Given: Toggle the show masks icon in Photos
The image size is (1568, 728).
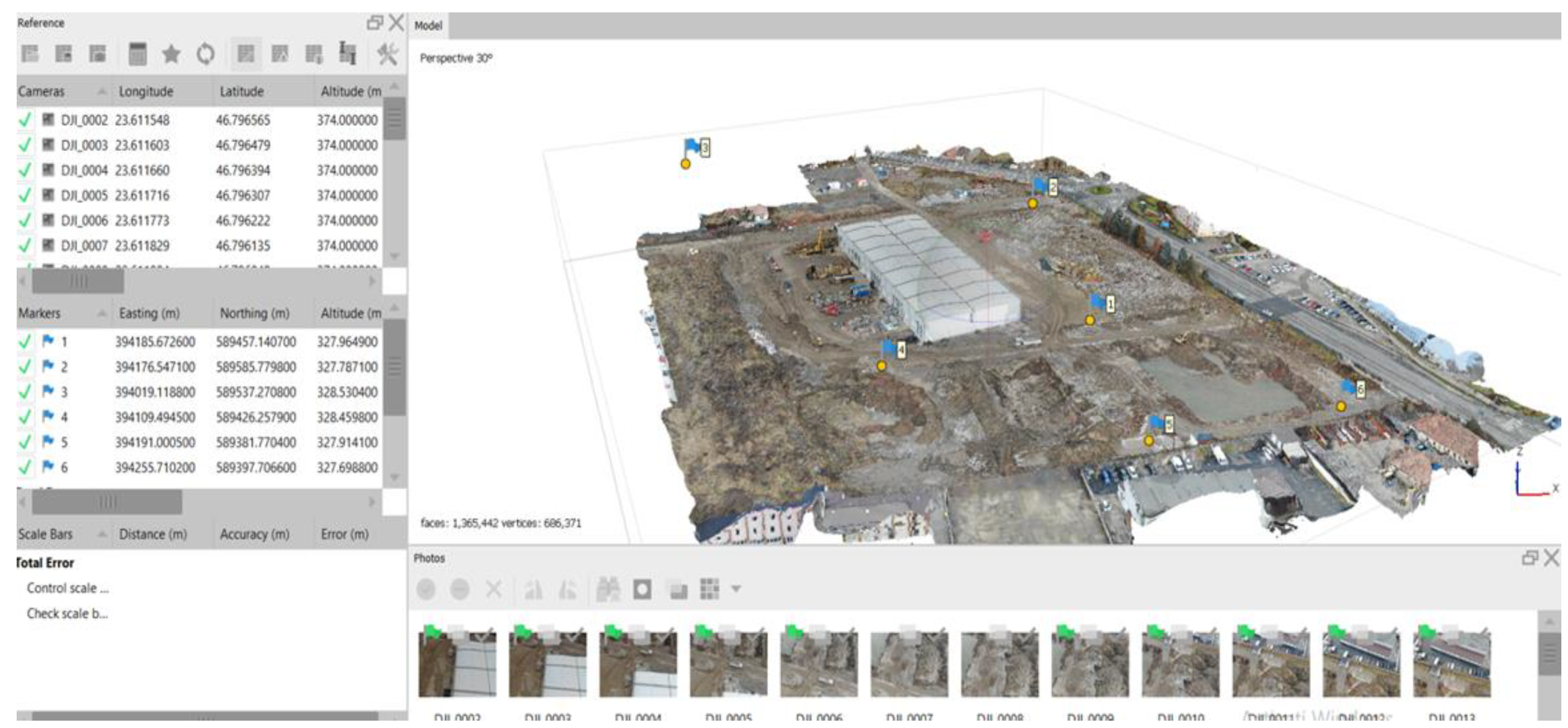Looking at the screenshot, I should point(642,589).
